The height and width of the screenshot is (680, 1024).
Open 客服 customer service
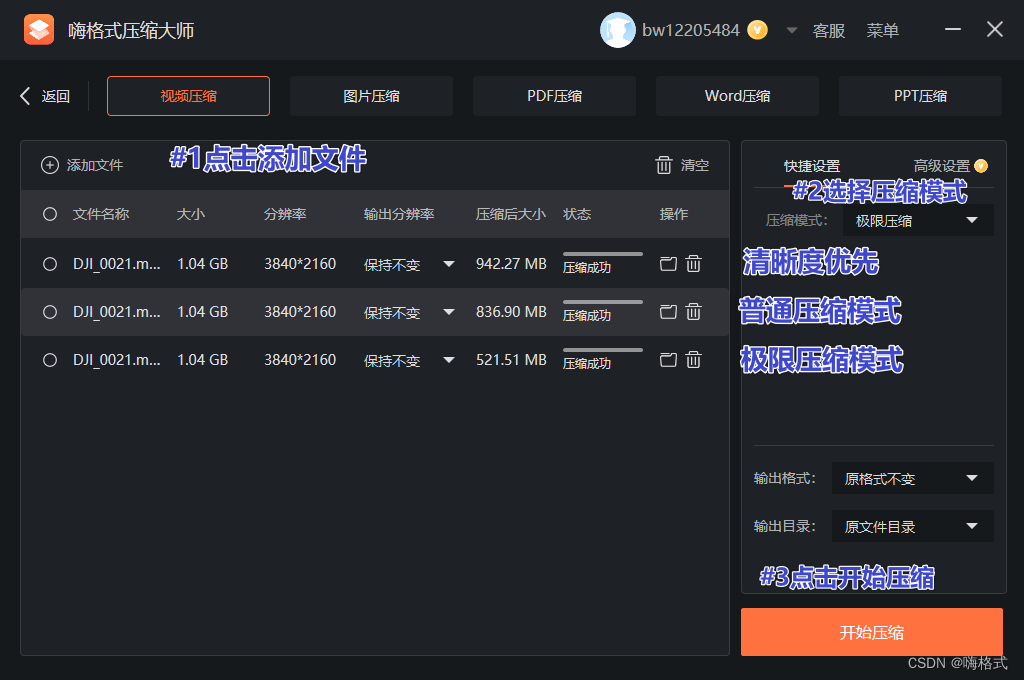click(x=829, y=31)
